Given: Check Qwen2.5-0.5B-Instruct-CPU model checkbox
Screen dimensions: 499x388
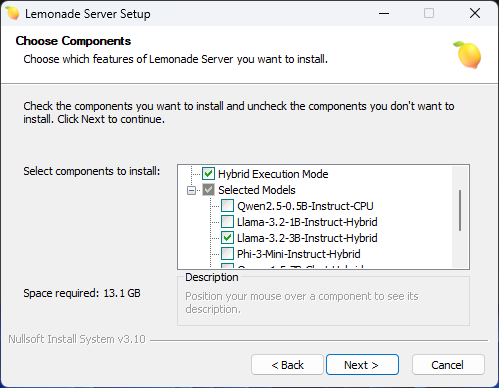Looking at the screenshot, I should tap(227, 206).
